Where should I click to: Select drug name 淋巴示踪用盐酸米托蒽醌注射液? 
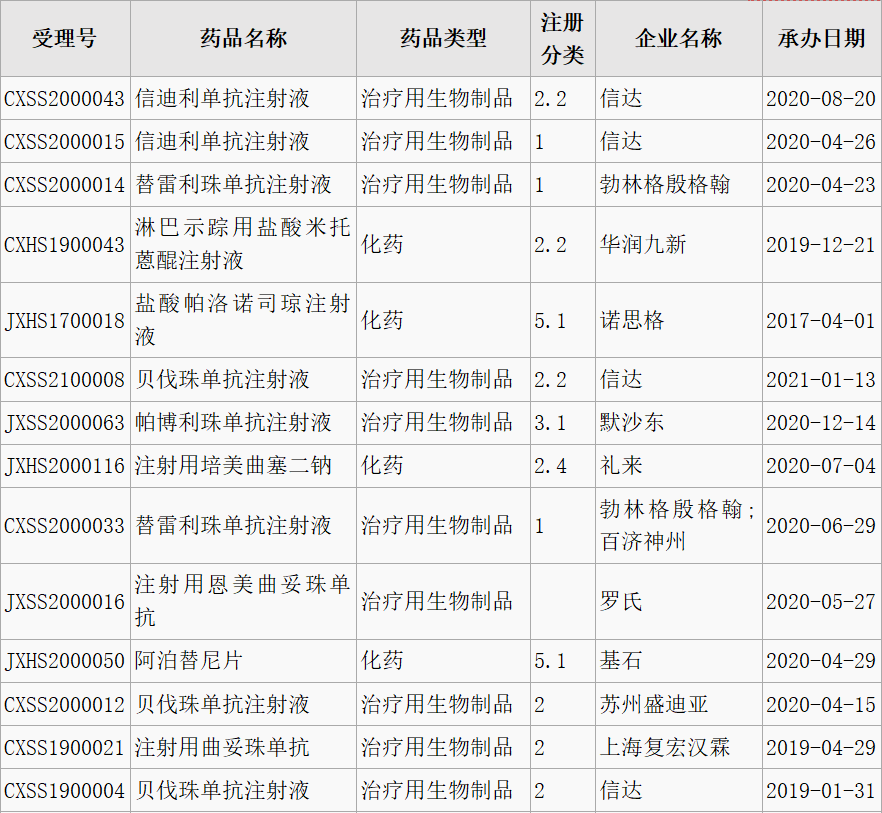click(243, 244)
